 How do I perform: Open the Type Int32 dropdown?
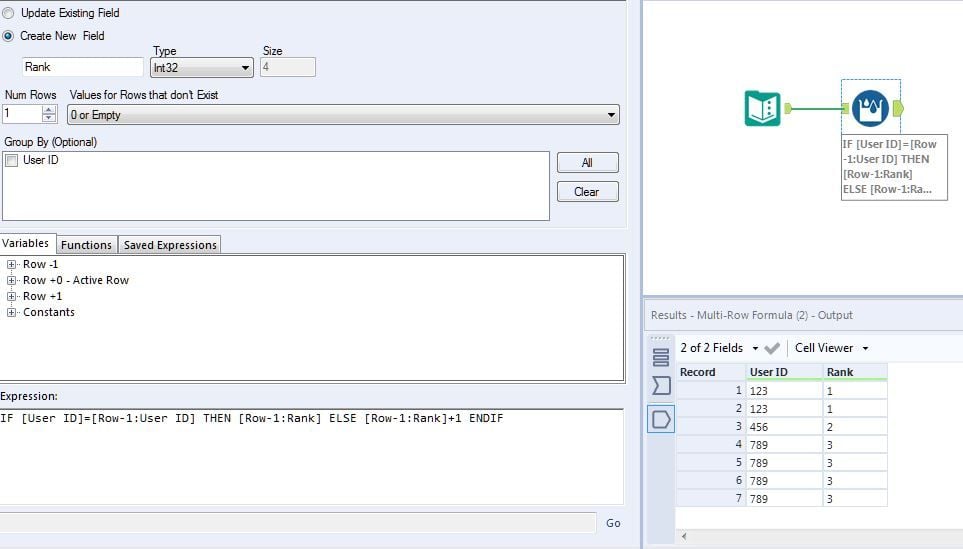pyautogui.click(x=201, y=68)
